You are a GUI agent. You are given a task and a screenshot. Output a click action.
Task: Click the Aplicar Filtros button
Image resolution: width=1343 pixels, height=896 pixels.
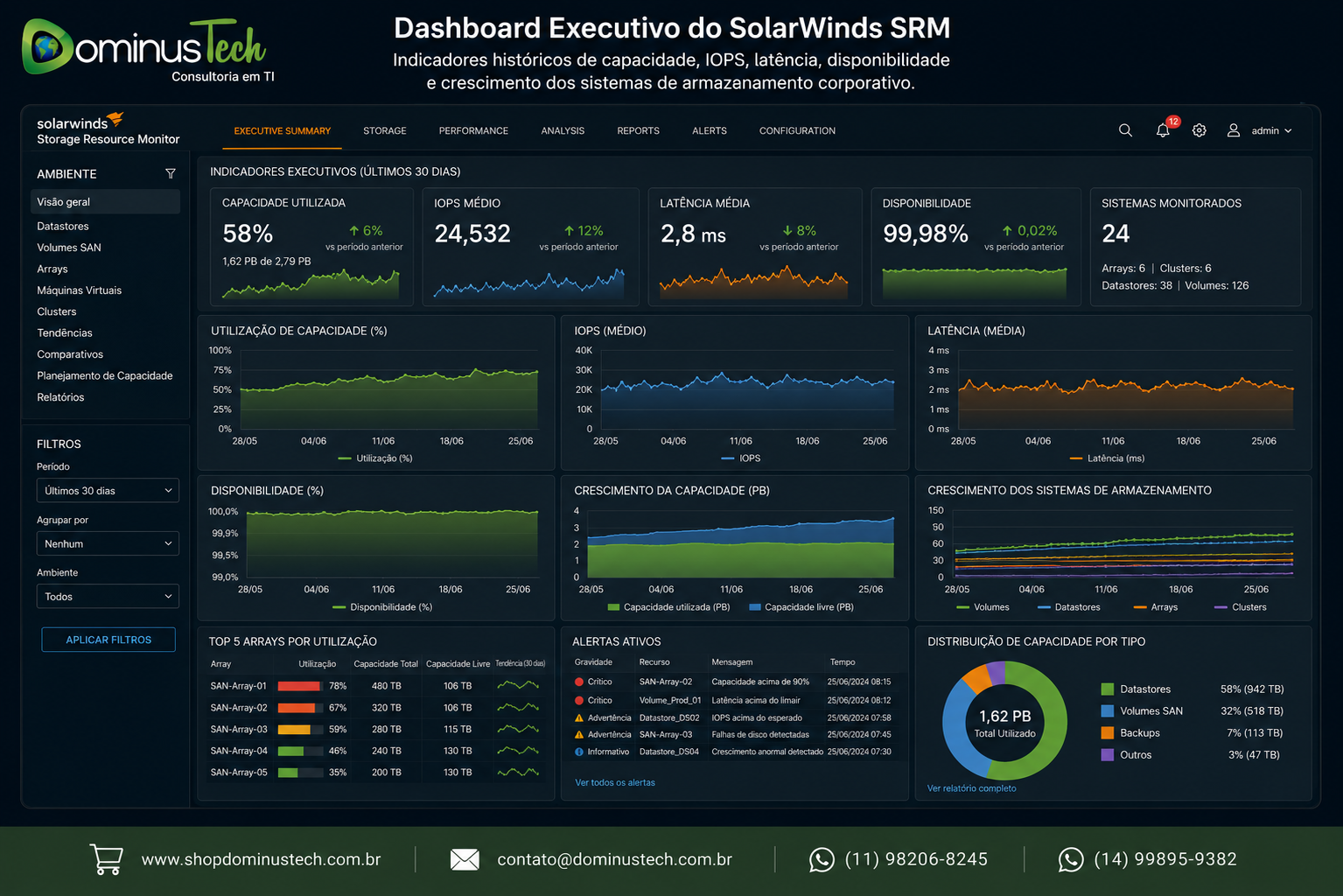coord(108,640)
